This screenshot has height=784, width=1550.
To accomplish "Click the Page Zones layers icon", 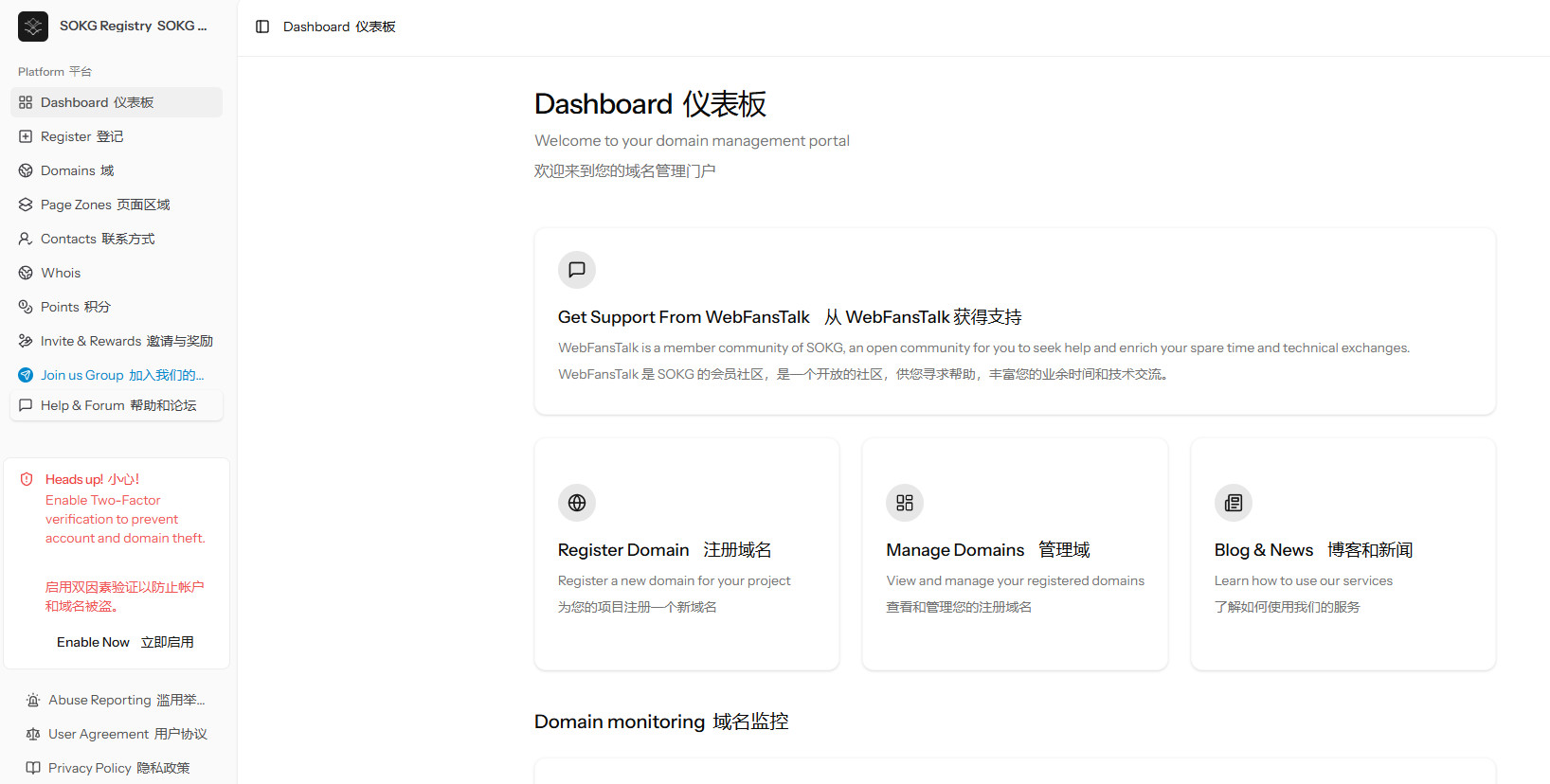I will tap(26, 205).
